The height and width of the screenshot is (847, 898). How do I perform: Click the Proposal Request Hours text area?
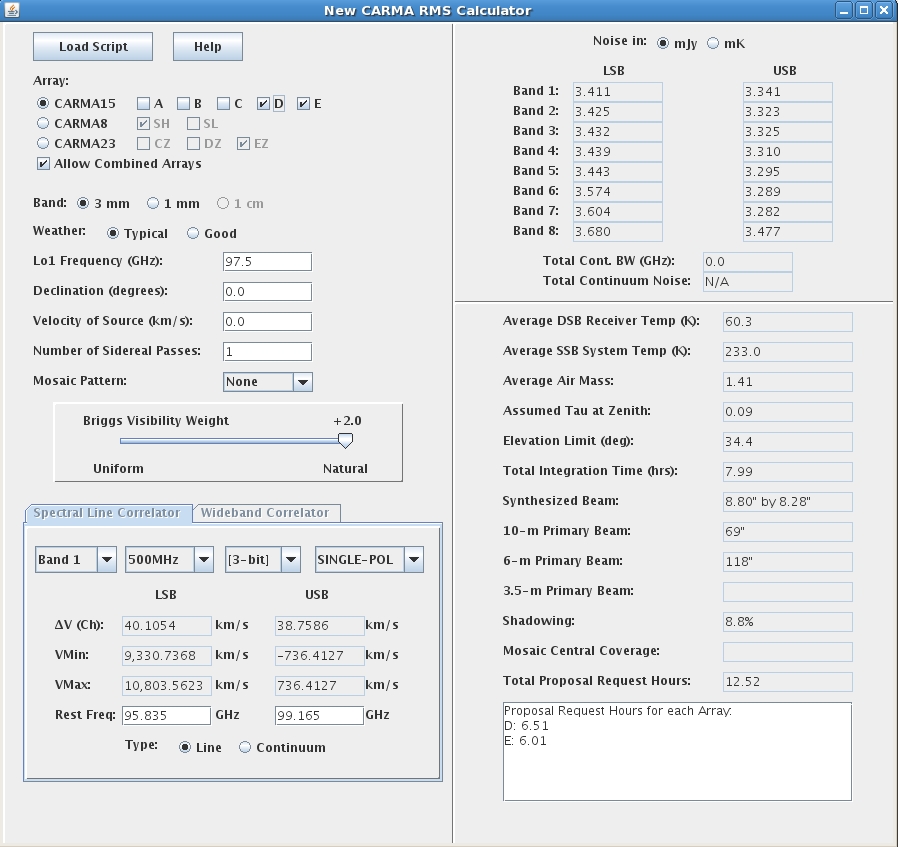click(x=678, y=751)
